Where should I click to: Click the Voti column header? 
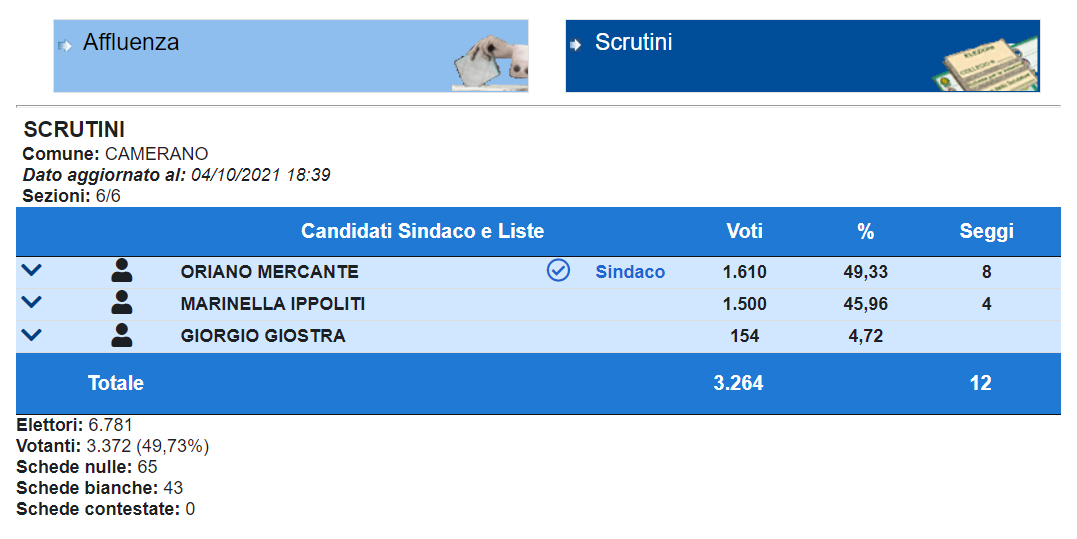point(744,232)
